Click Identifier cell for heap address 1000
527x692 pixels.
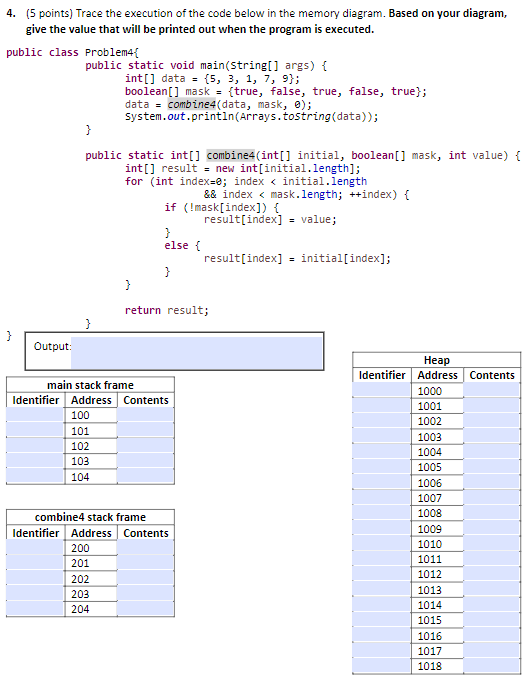[382, 391]
